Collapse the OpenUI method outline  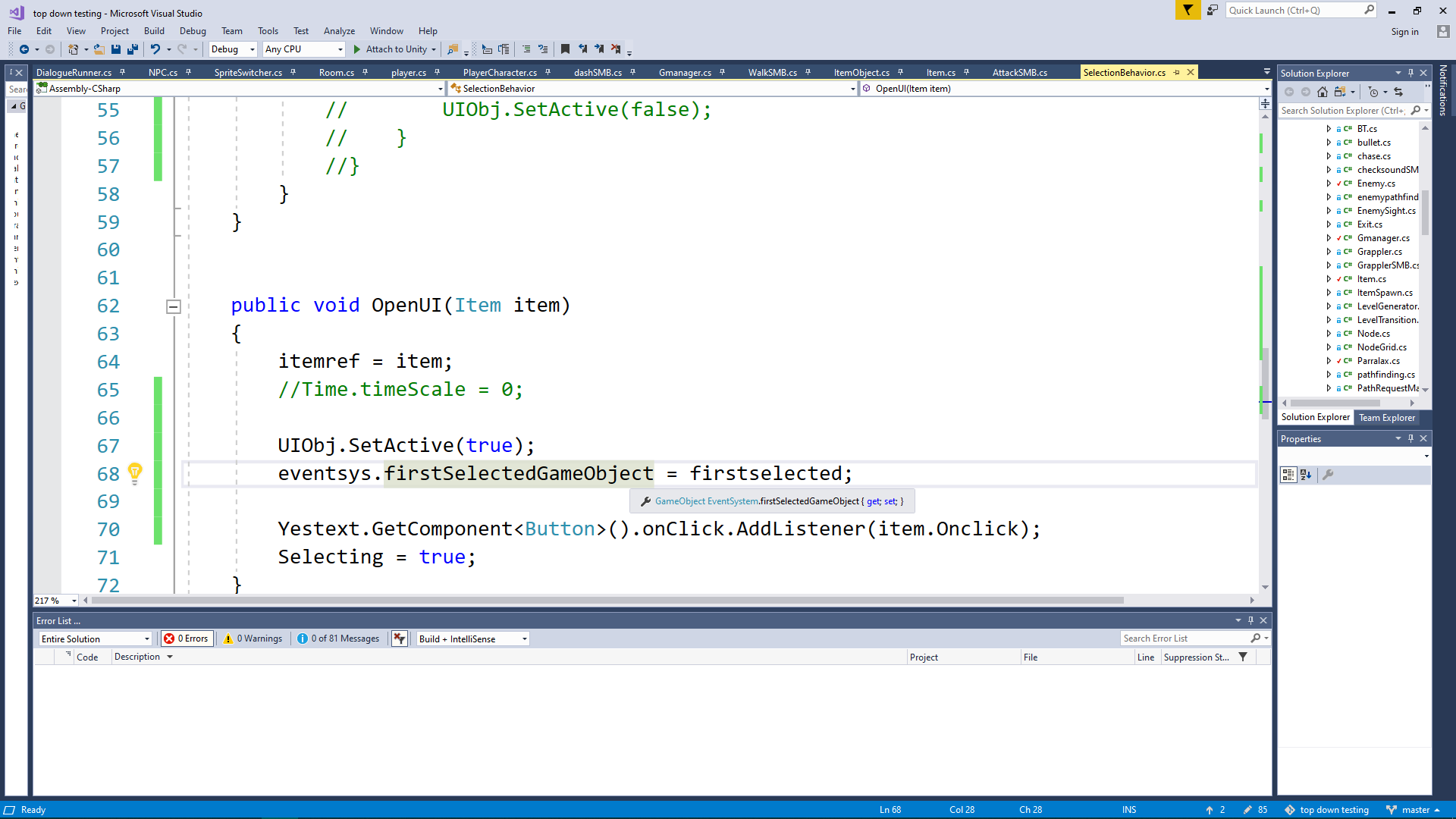tap(174, 306)
